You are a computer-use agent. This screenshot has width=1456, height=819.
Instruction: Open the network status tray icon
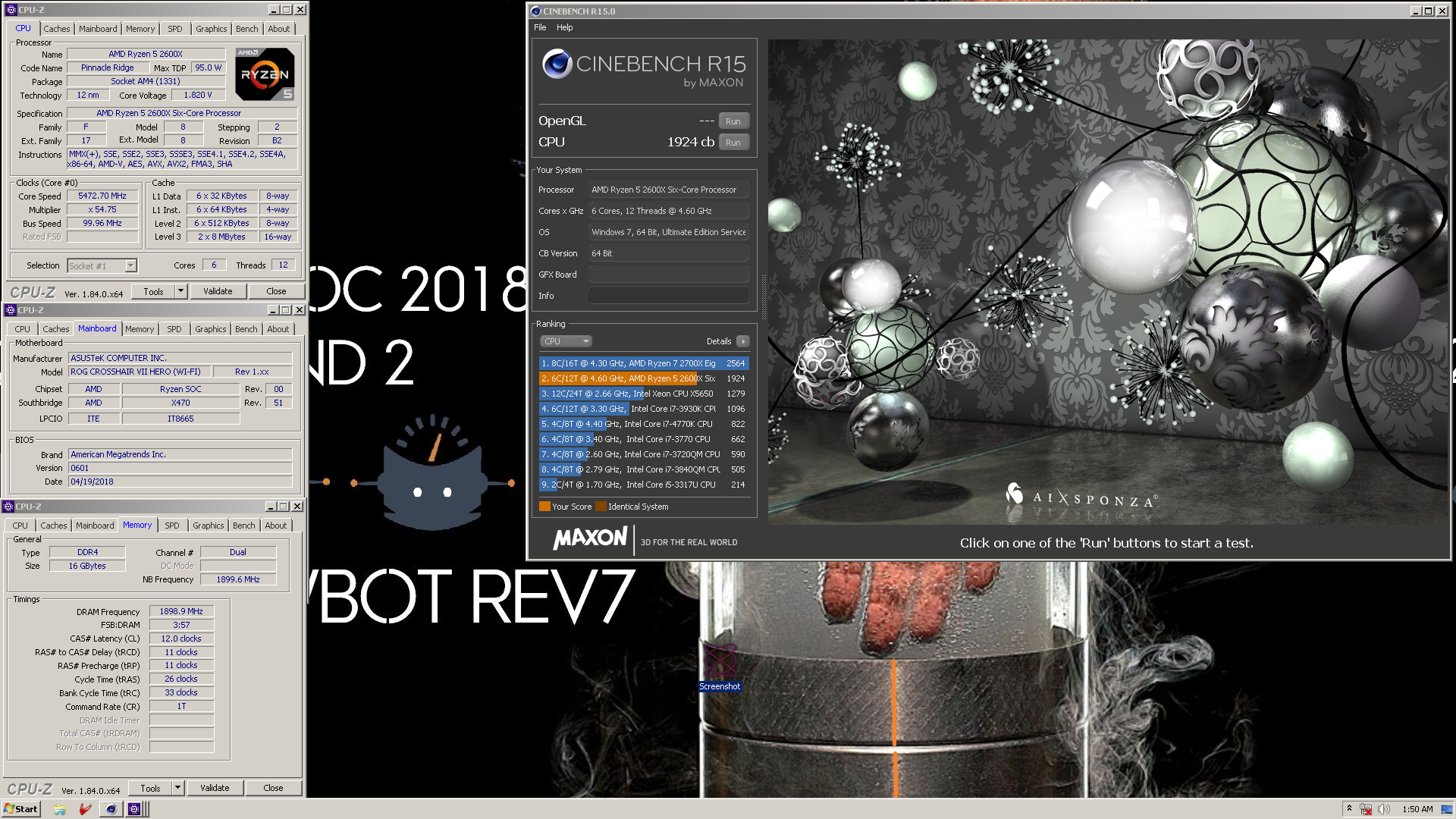pos(1367,809)
